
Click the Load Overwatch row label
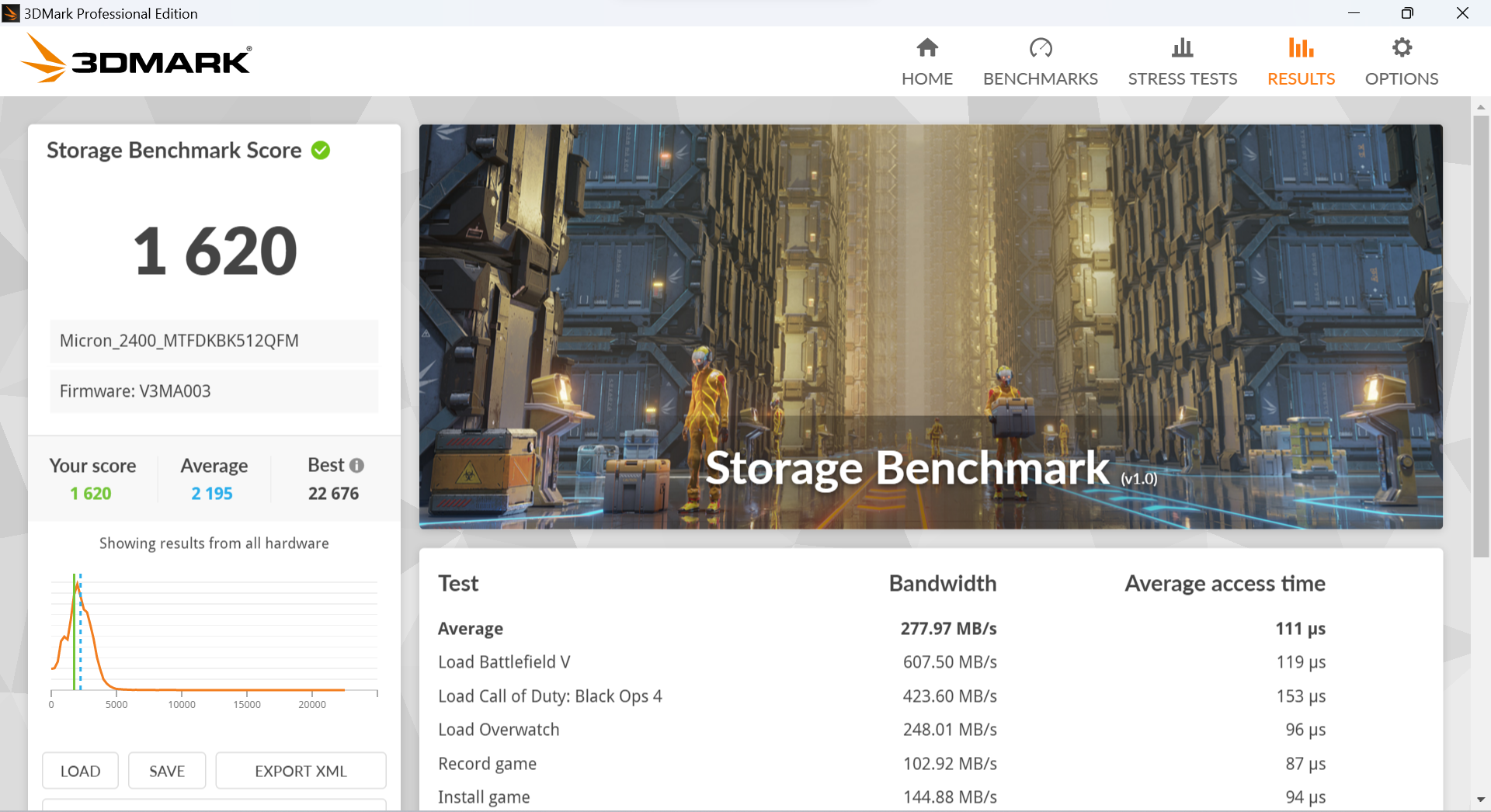pos(499,730)
